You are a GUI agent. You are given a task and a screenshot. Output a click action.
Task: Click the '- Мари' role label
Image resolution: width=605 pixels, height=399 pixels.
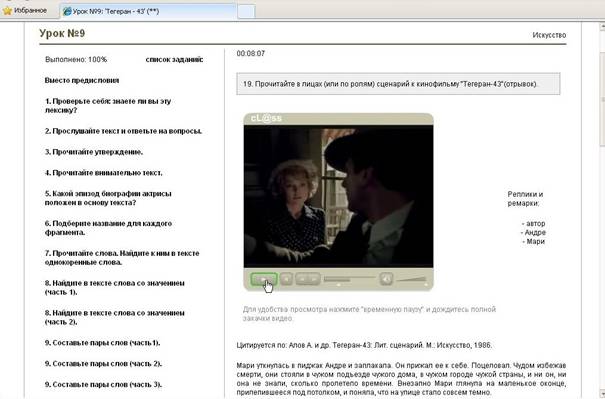pos(534,242)
